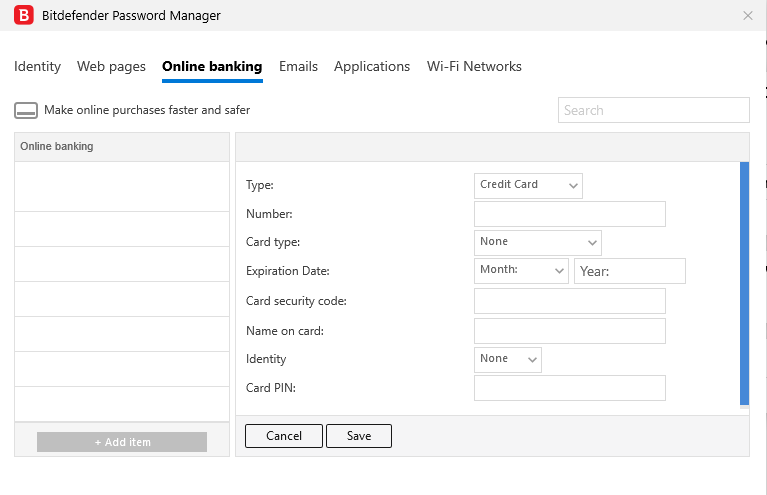Click the Bitdefender logo icon

[23, 16]
